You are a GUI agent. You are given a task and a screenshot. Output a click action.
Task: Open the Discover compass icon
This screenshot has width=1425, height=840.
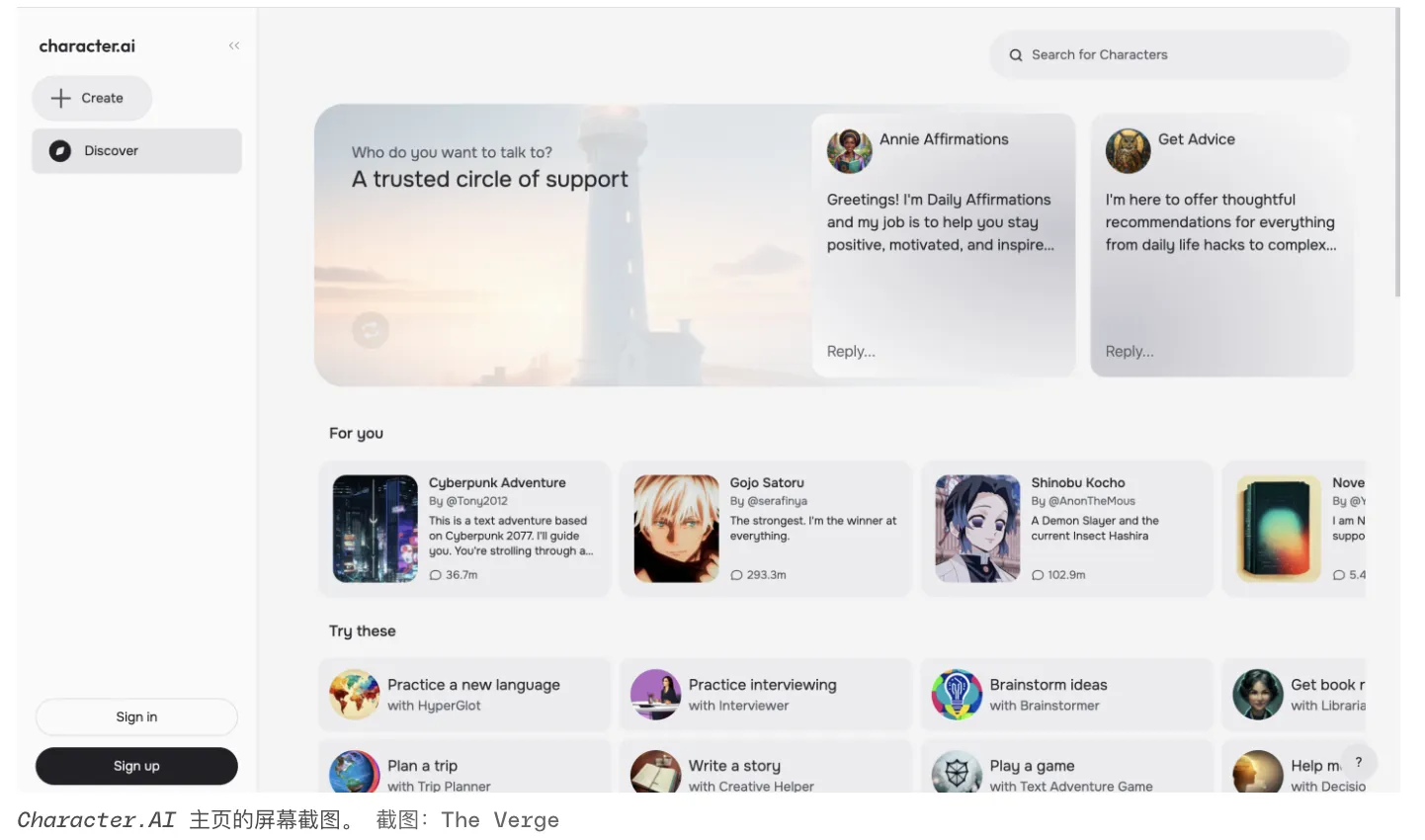(60, 151)
